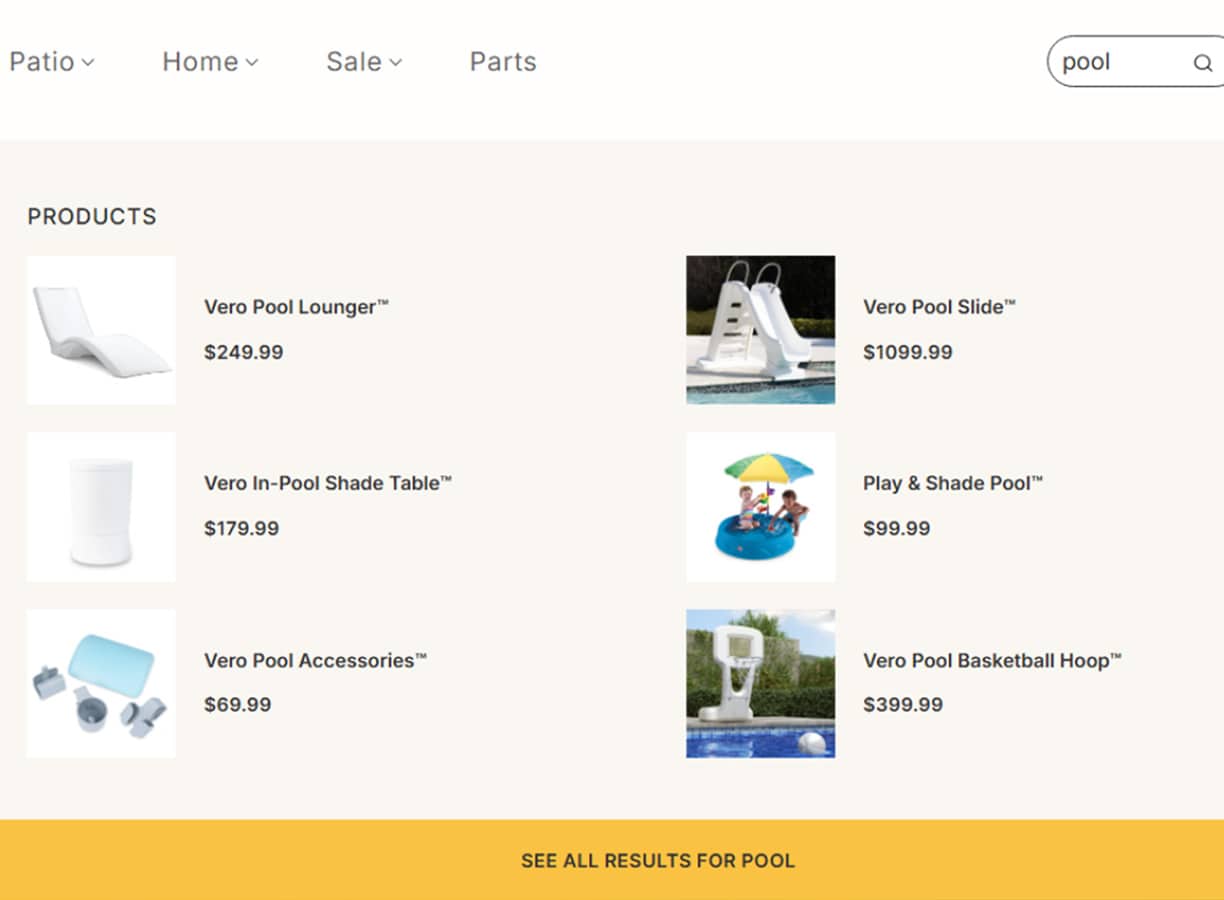This screenshot has width=1224, height=900.
Task: Click See All Results for Pool button
Action: click(x=658, y=860)
